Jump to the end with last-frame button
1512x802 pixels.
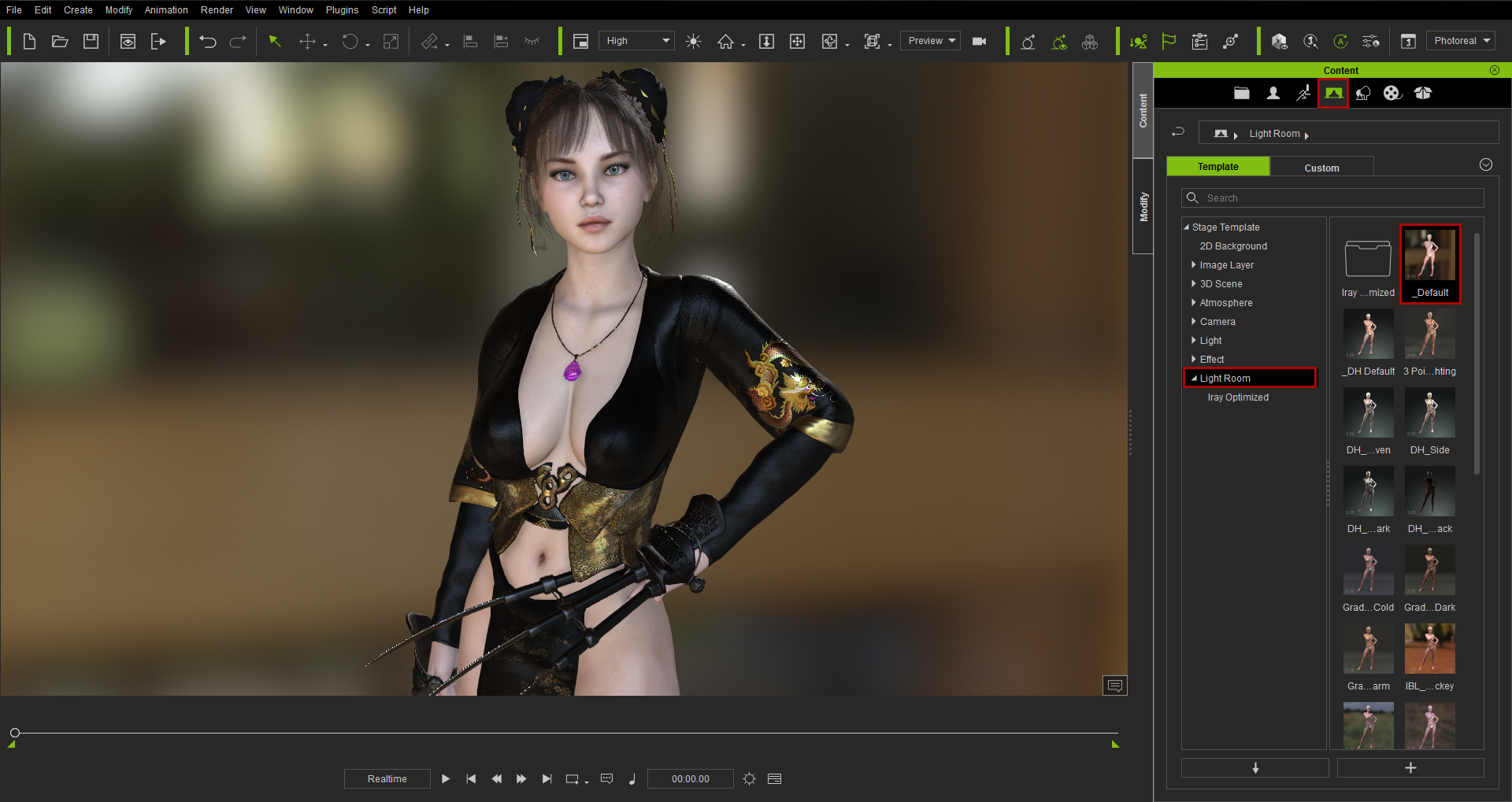coord(547,778)
